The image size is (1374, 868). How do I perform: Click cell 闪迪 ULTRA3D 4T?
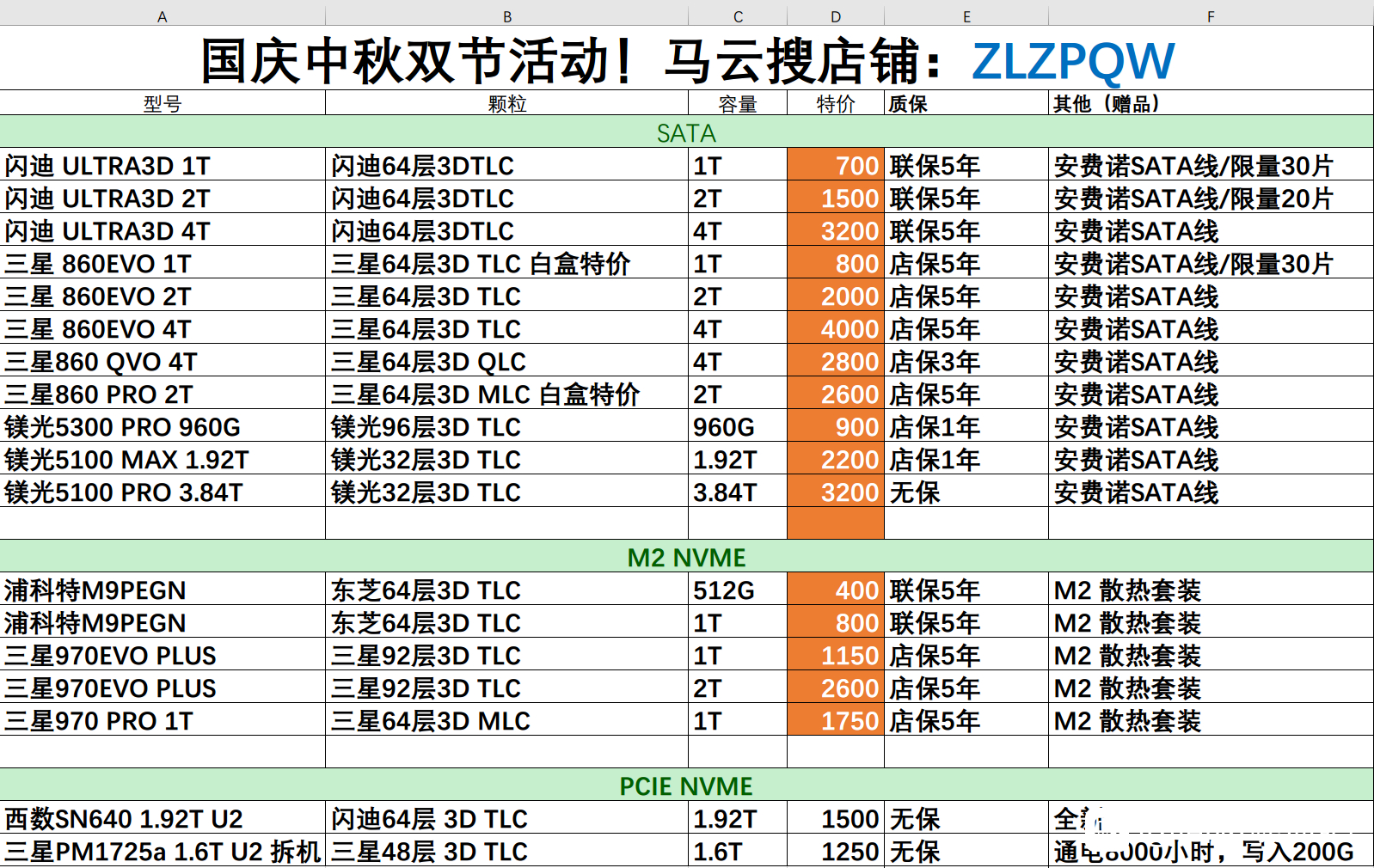tap(163, 230)
